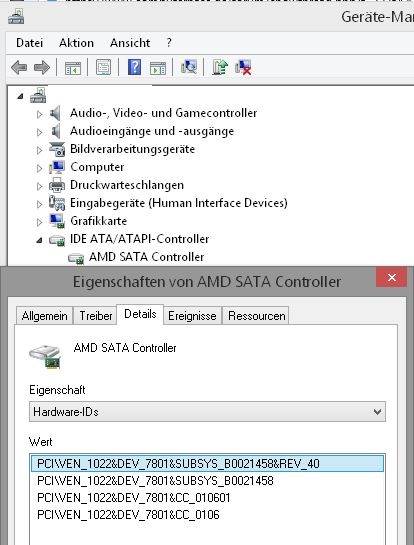Image resolution: width=414 pixels, height=545 pixels.
Task: Expand the Grafikkarte node
Action: 40,222
